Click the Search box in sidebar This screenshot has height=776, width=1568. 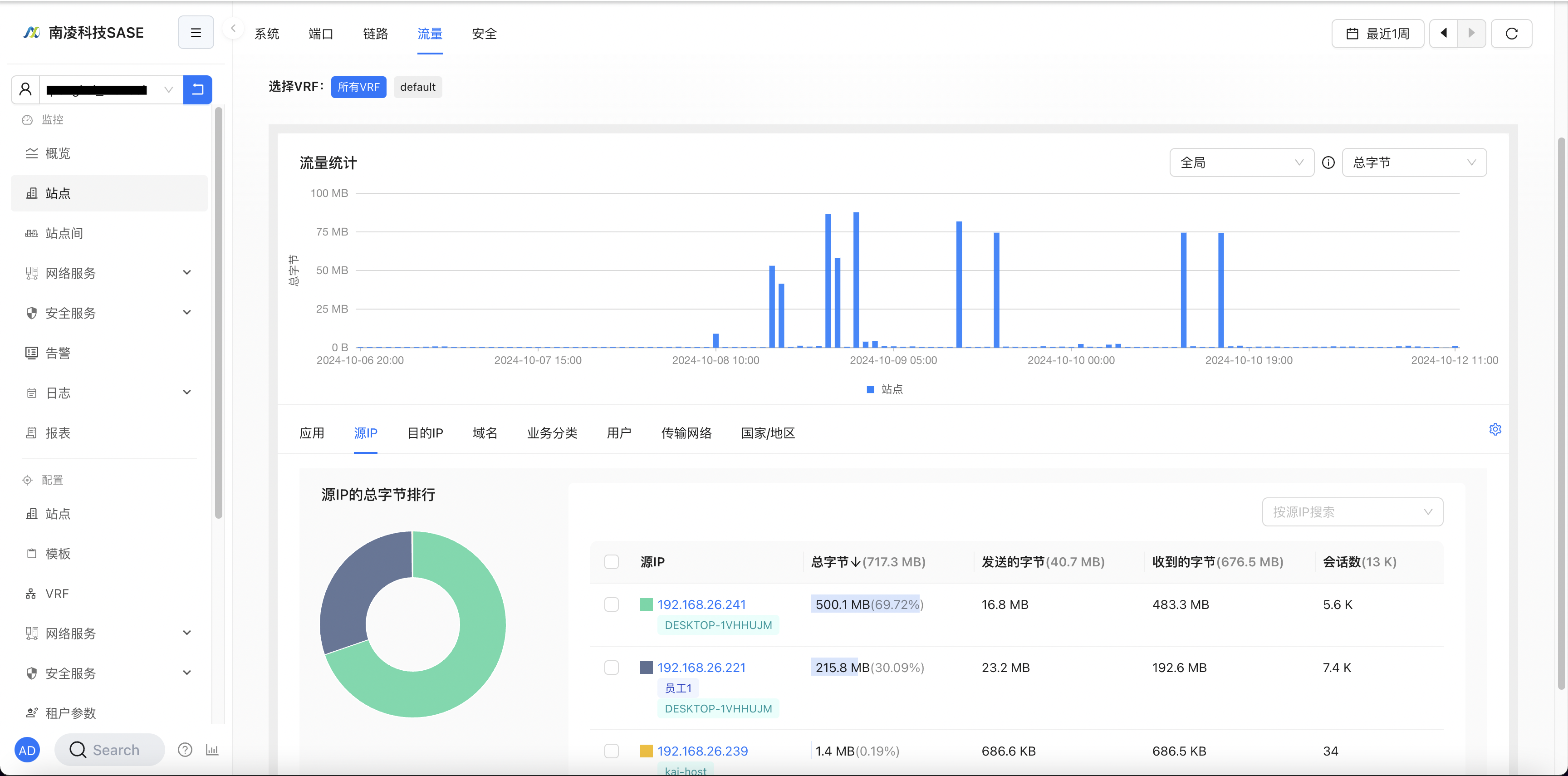(x=109, y=750)
